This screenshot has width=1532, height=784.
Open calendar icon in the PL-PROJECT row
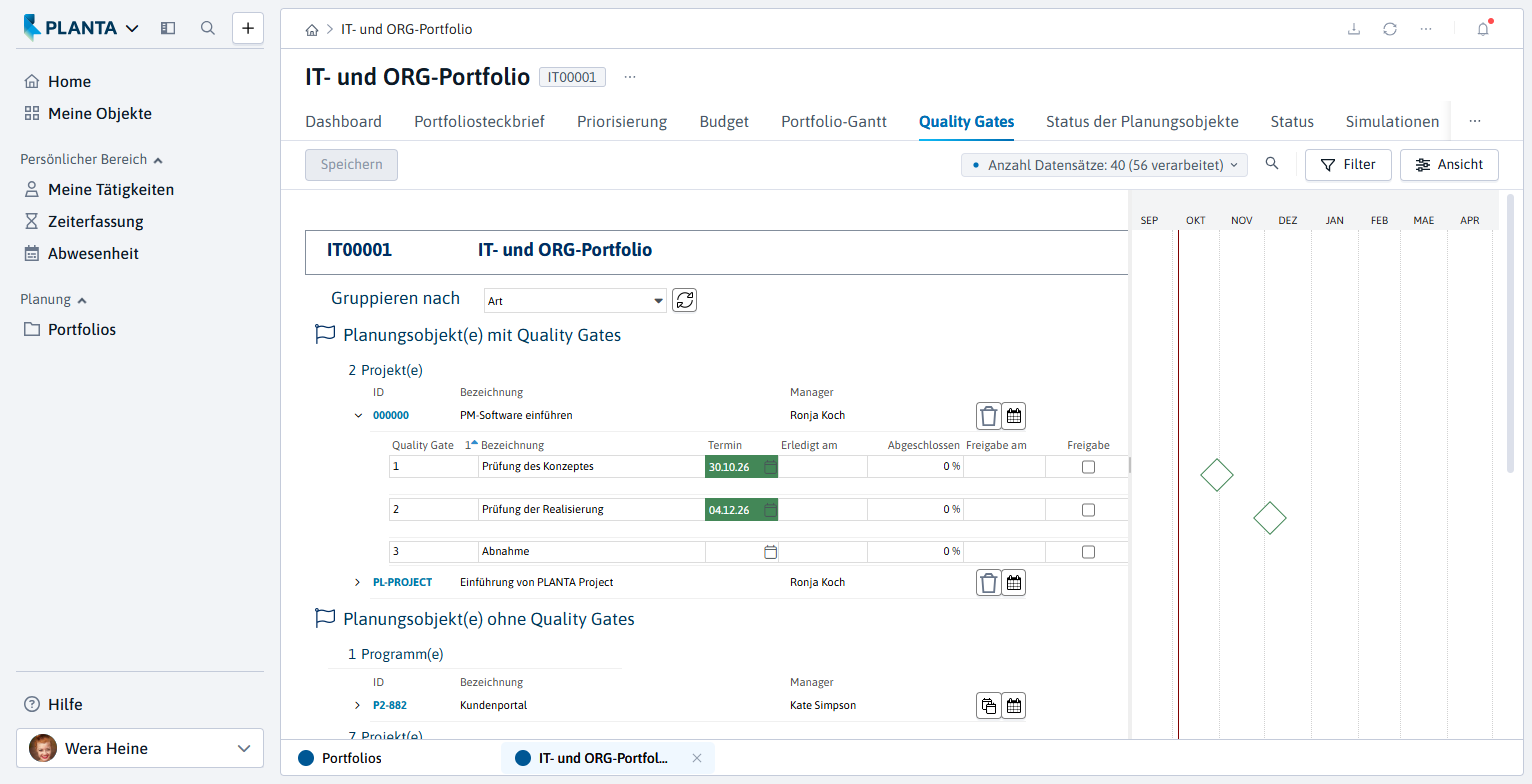pos(1014,582)
